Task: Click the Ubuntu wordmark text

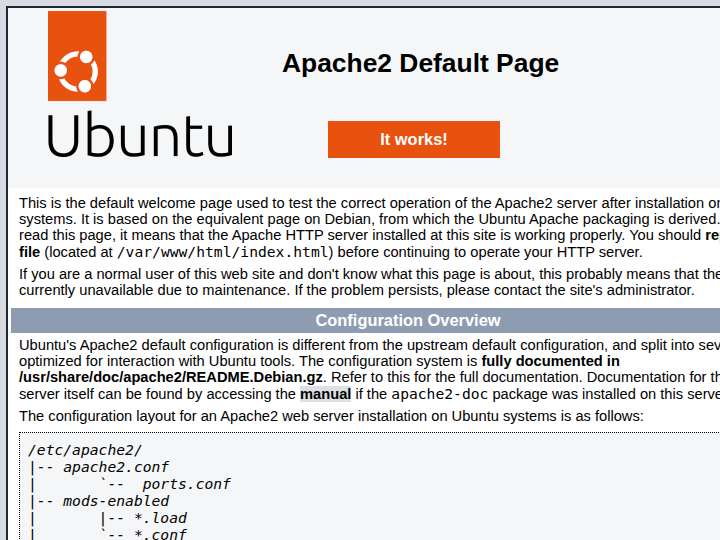Action: coord(141,135)
